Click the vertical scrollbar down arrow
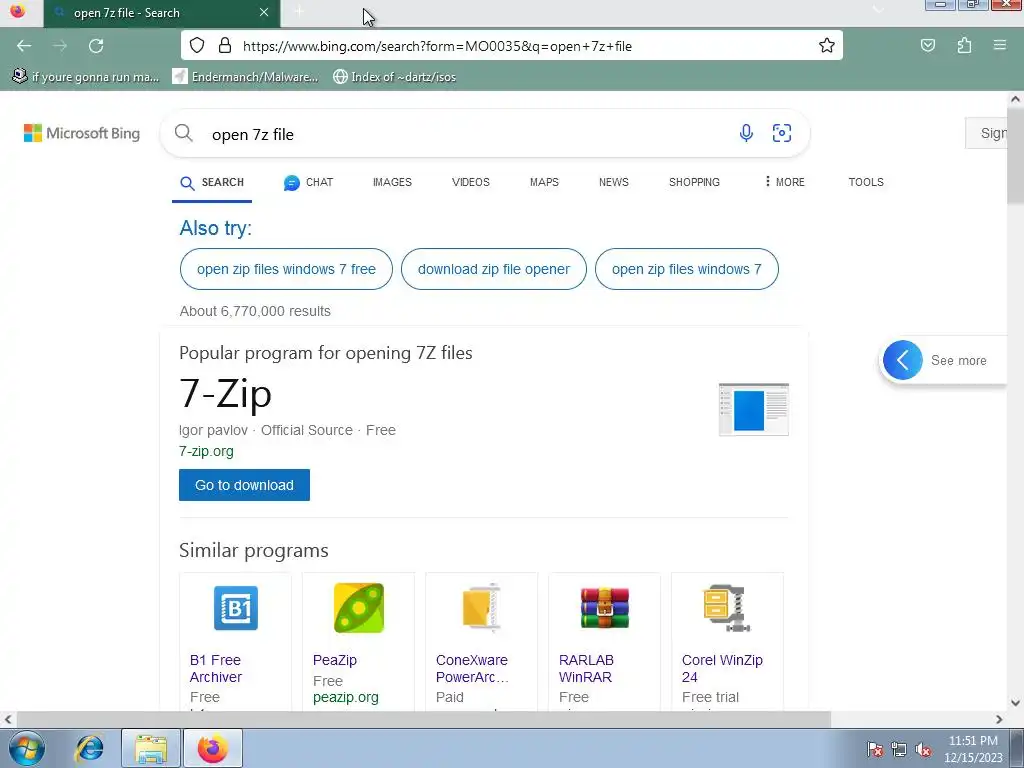The height and width of the screenshot is (768, 1024). coord(1015,703)
